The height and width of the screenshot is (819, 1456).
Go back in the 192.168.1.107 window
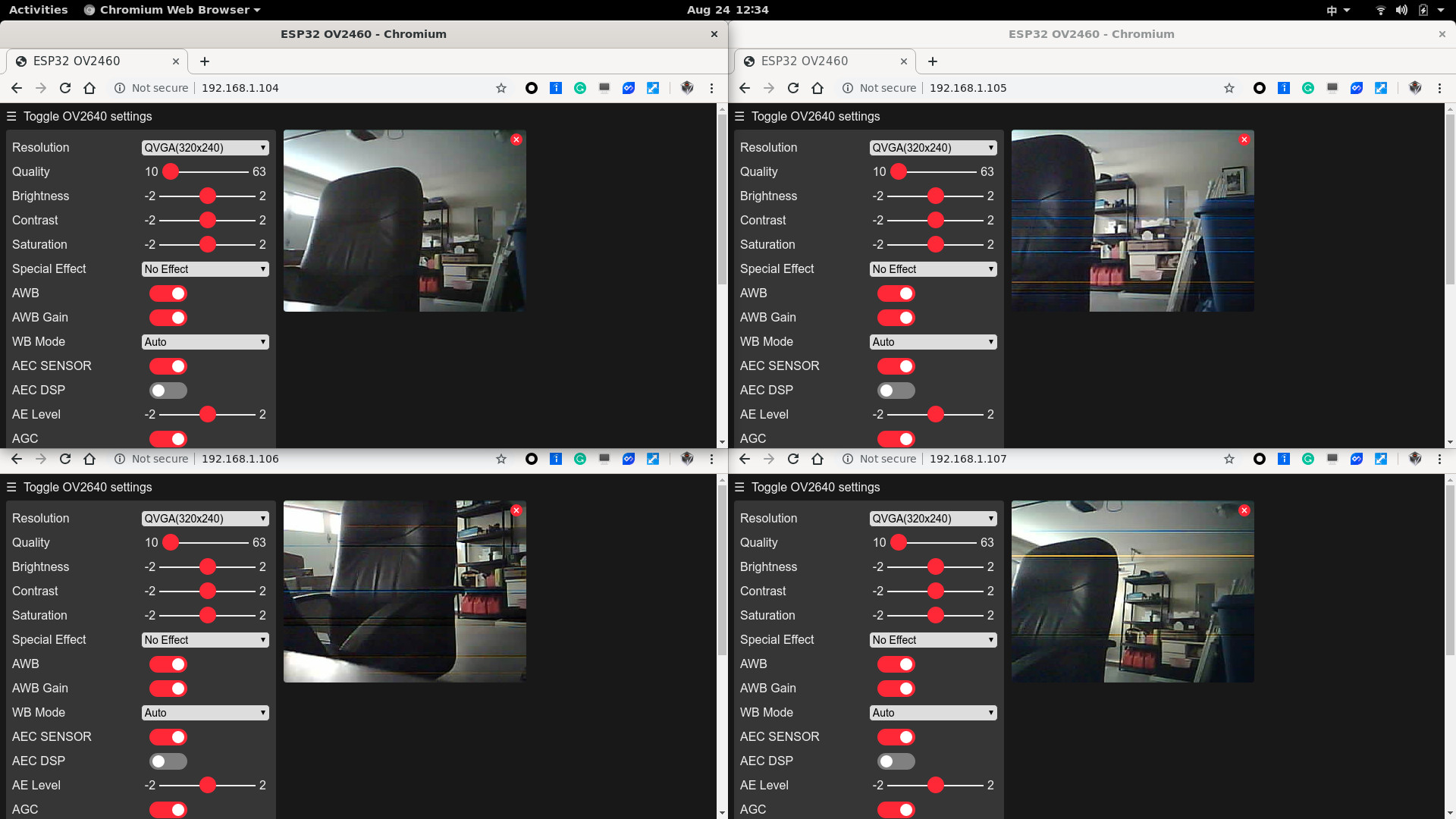coord(745,459)
